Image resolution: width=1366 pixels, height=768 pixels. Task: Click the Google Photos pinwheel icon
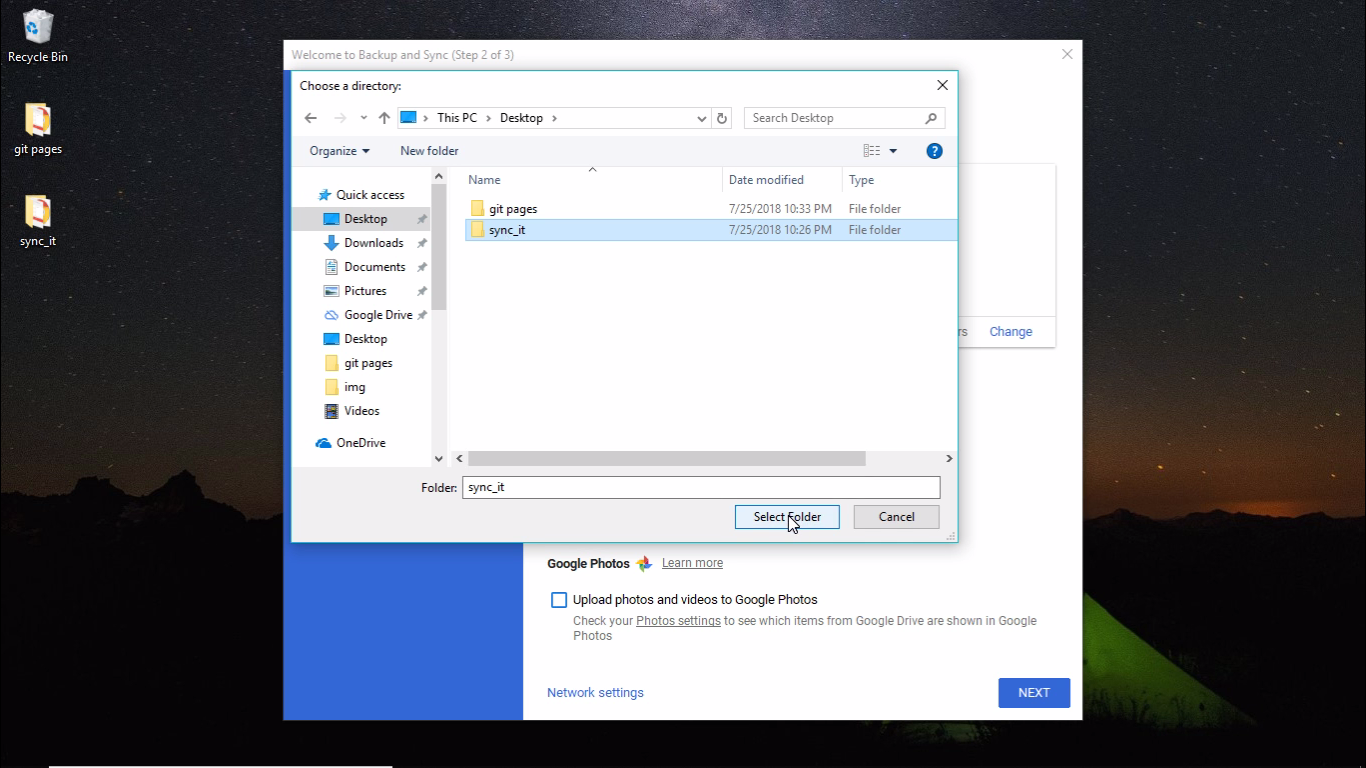coord(644,563)
